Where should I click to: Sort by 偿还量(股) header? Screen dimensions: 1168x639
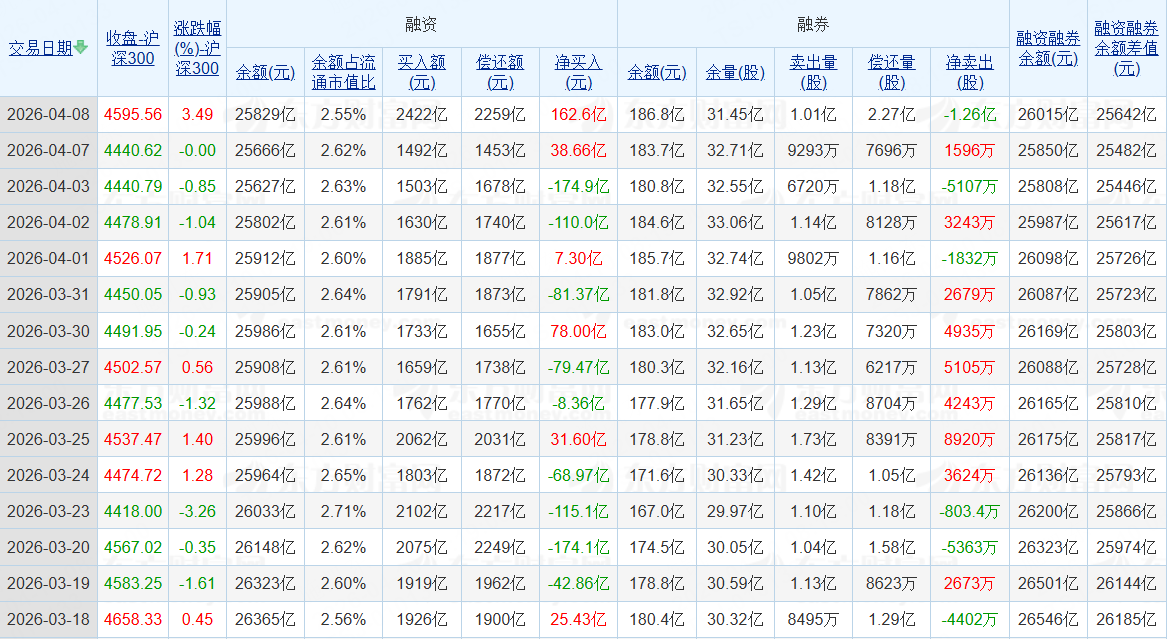click(x=892, y=72)
